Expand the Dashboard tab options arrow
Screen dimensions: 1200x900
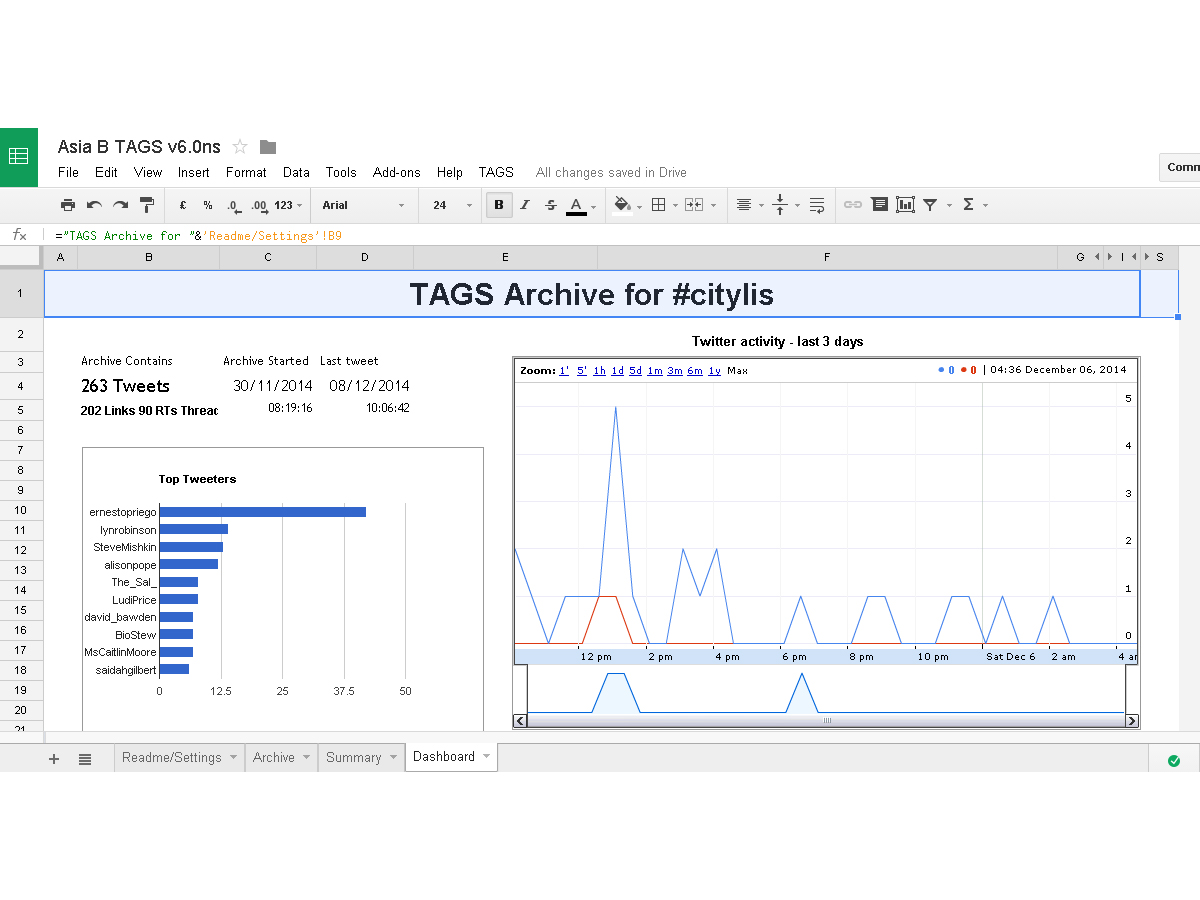point(487,757)
